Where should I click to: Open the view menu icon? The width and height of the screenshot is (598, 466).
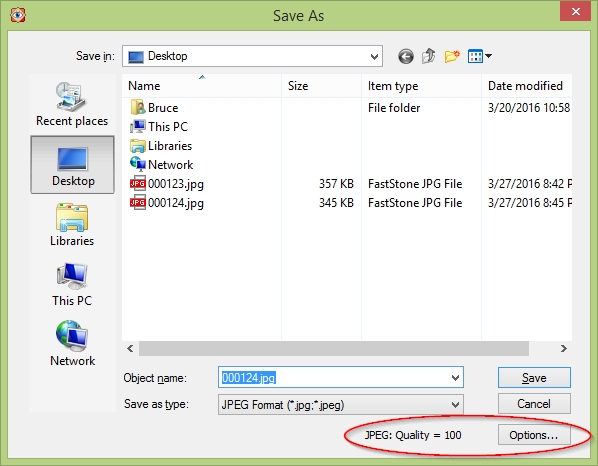[x=479, y=56]
